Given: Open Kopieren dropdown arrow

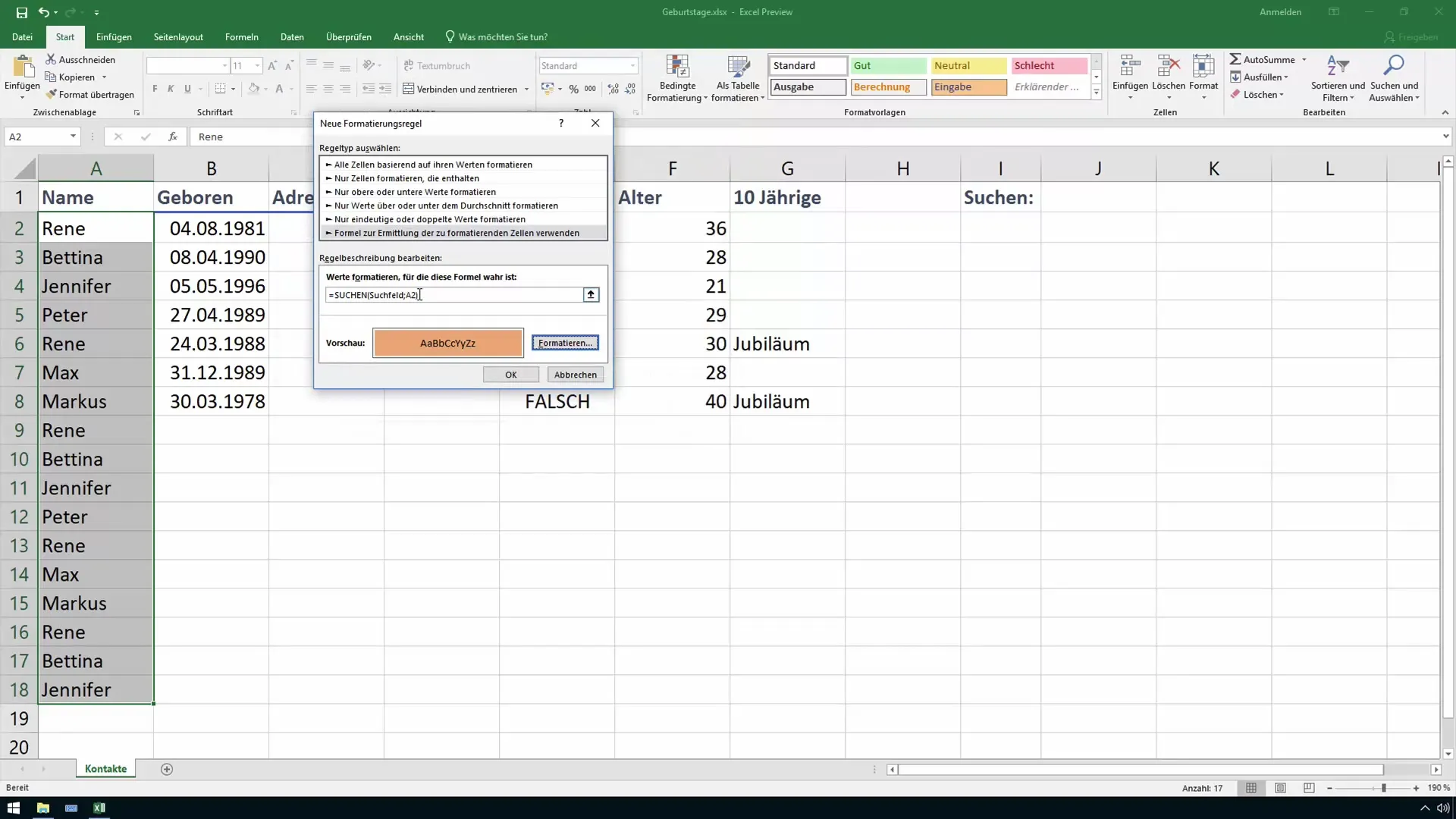Looking at the screenshot, I should 104,77.
